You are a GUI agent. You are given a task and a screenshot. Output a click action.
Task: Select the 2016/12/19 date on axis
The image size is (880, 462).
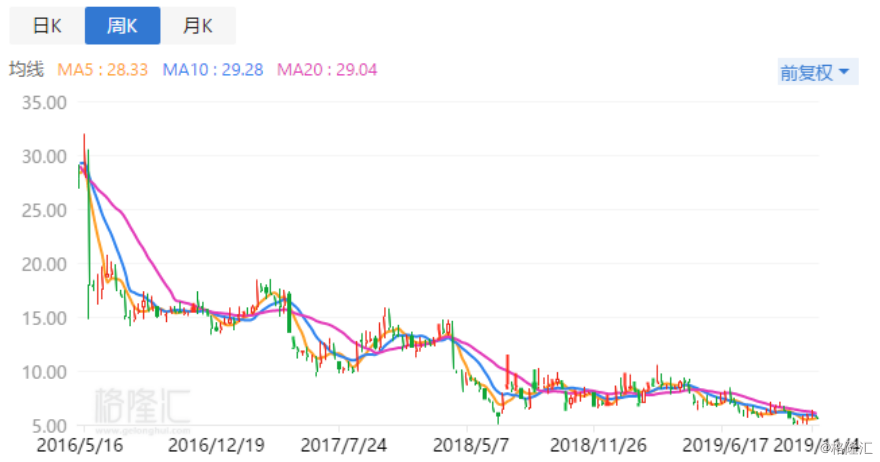click(217, 445)
